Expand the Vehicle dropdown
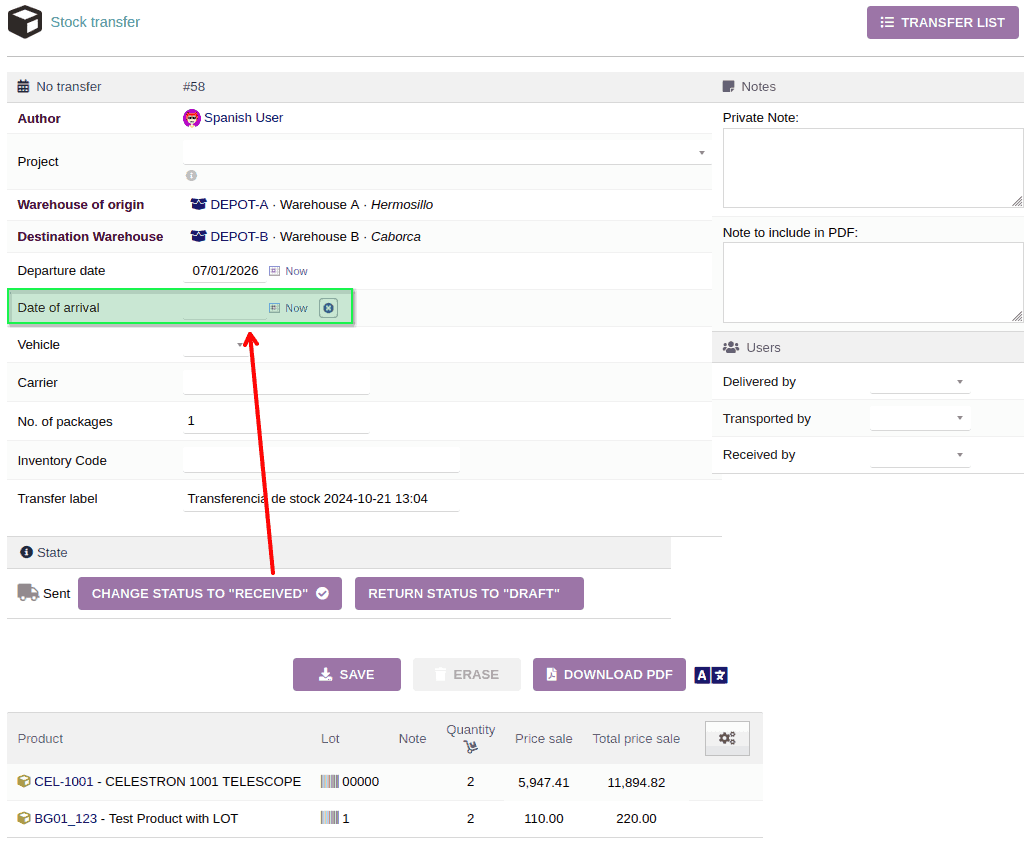 click(x=240, y=345)
